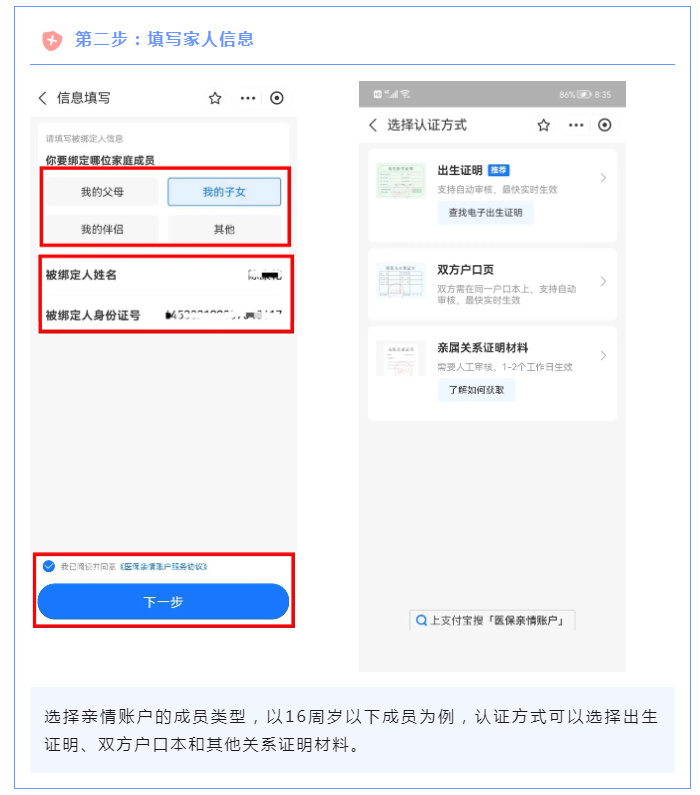Open the more options dots on 信息填写 page
Screen dimensions: 700x795
pyautogui.click(x=248, y=98)
